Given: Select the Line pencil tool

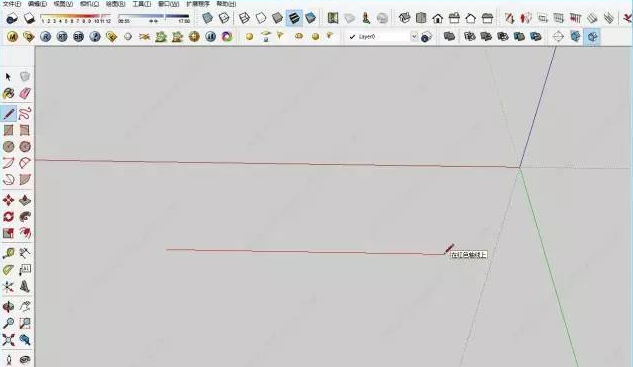Looking at the screenshot, I should (x=8, y=113).
